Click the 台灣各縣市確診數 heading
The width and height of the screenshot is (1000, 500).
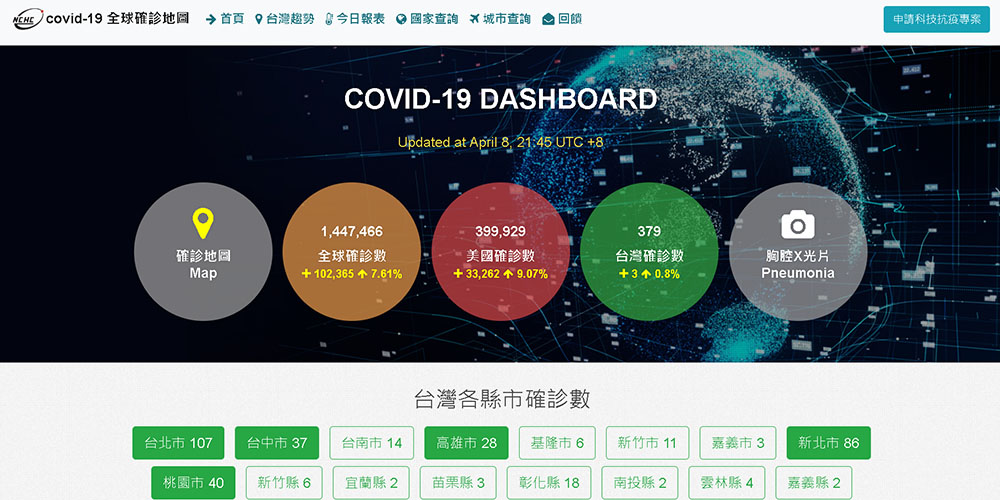coord(503,399)
